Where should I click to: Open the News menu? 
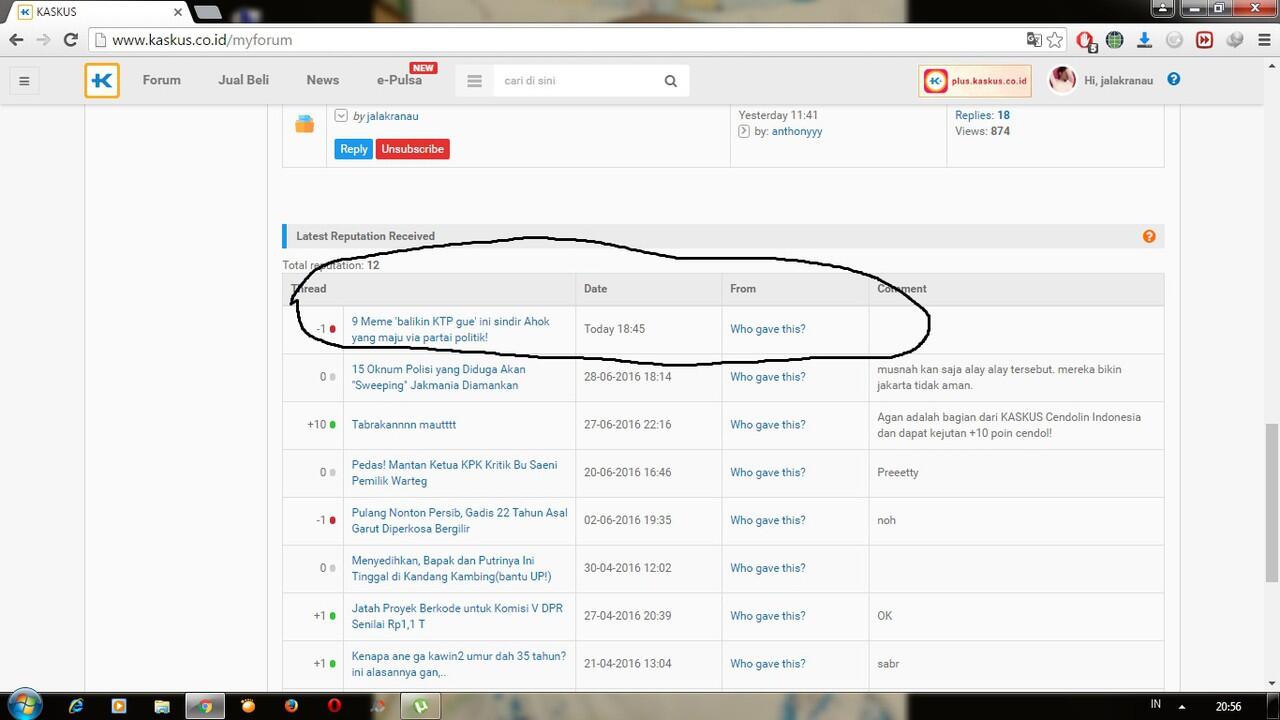(x=323, y=80)
